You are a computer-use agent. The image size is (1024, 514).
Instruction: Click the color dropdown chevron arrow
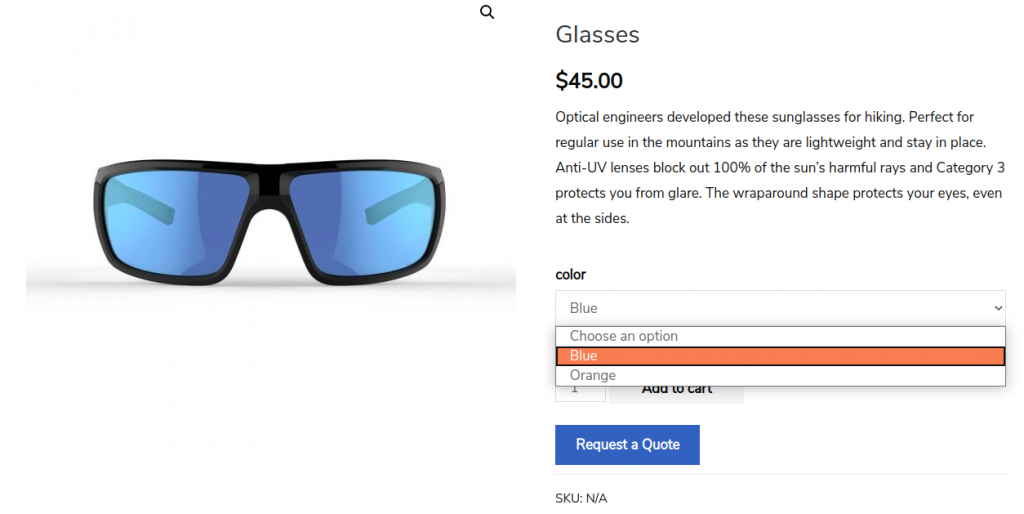[996, 308]
